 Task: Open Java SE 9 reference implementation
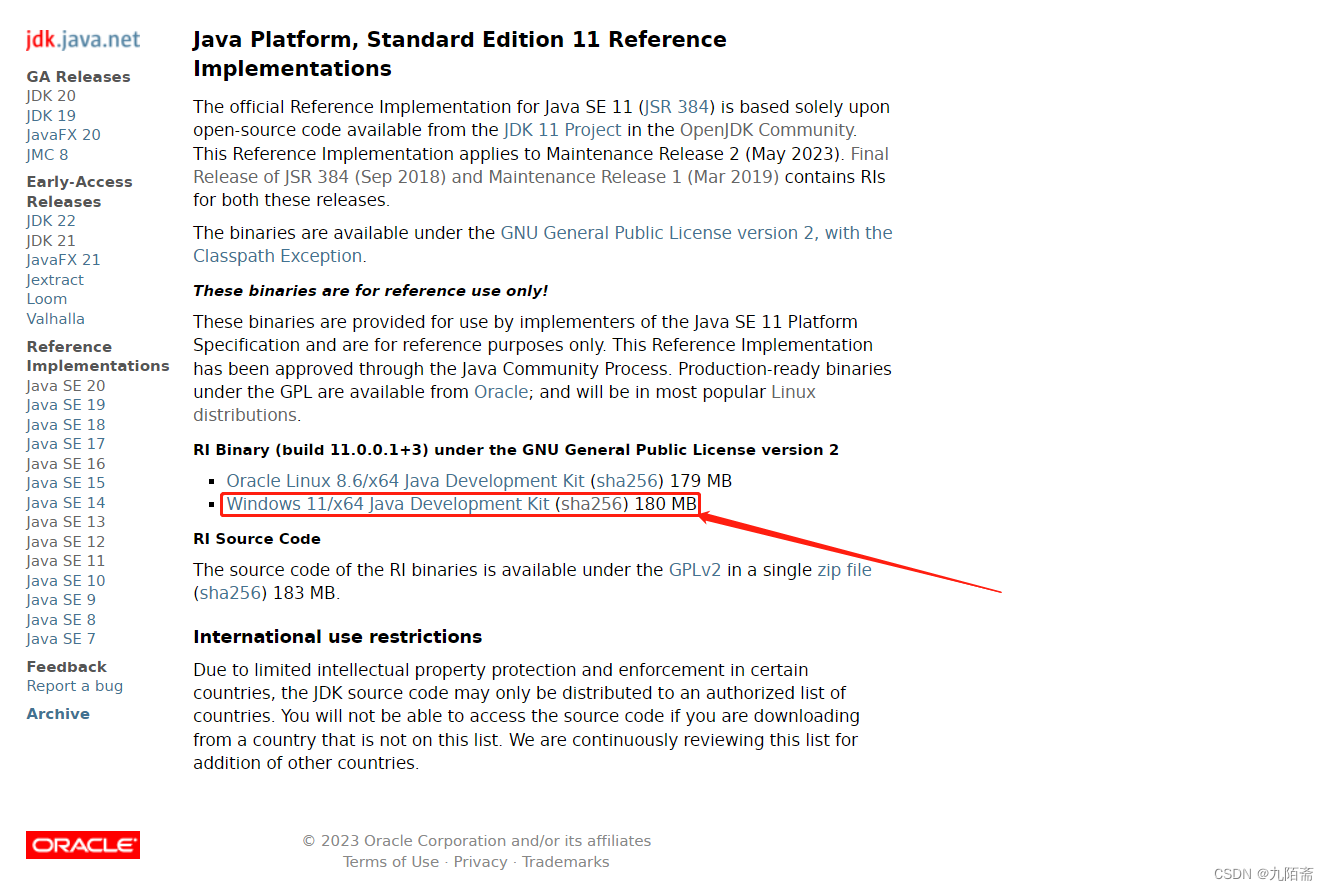(61, 600)
